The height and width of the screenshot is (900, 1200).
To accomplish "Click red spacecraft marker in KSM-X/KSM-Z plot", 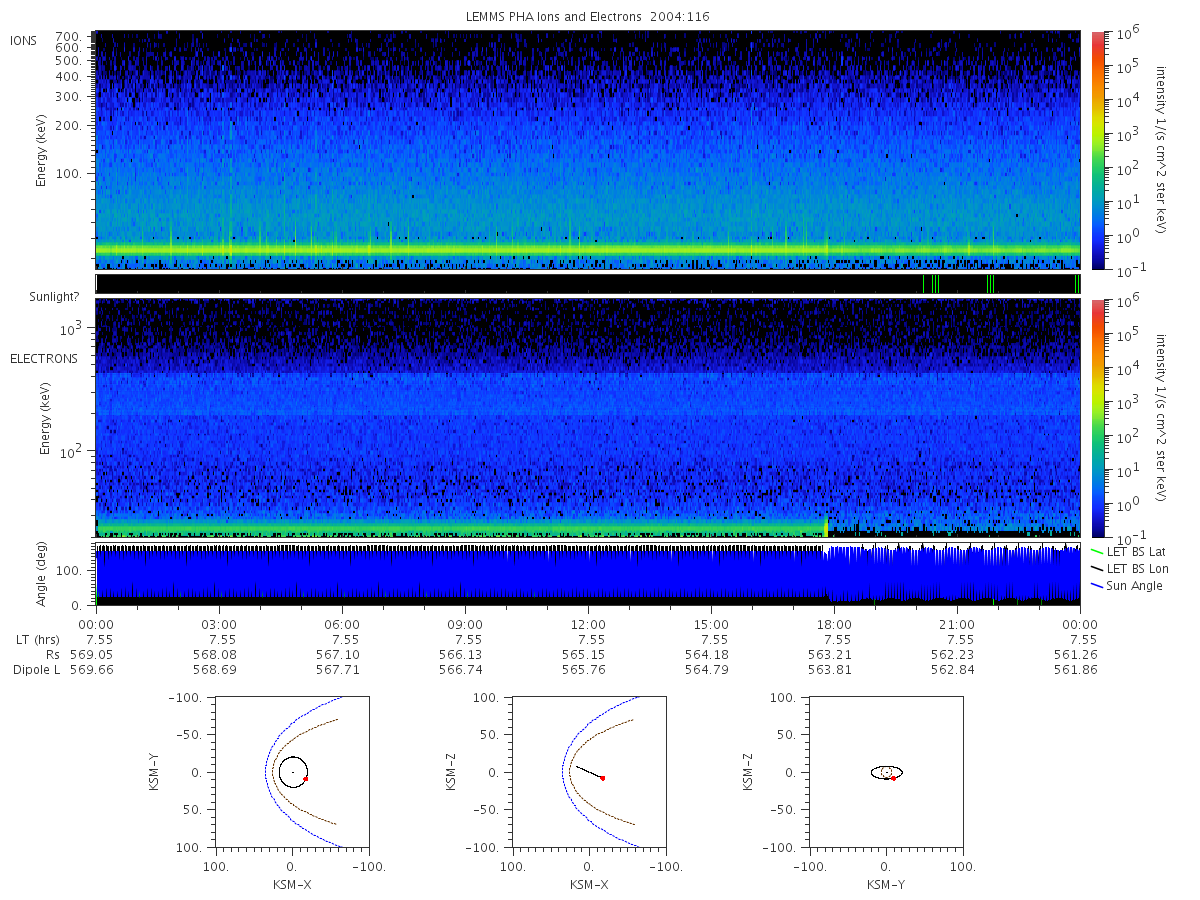I will pyautogui.click(x=603, y=778).
